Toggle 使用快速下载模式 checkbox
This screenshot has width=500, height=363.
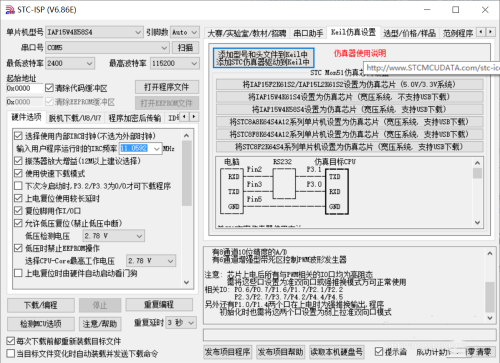18,173
